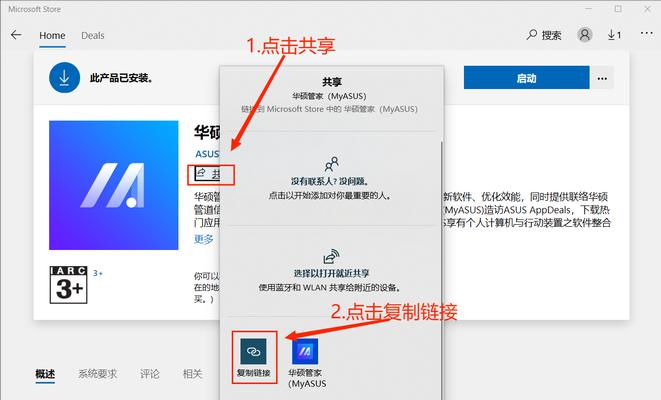Open the store's top-right more menu
Screen dimensions: 661x400
click(x=647, y=33)
